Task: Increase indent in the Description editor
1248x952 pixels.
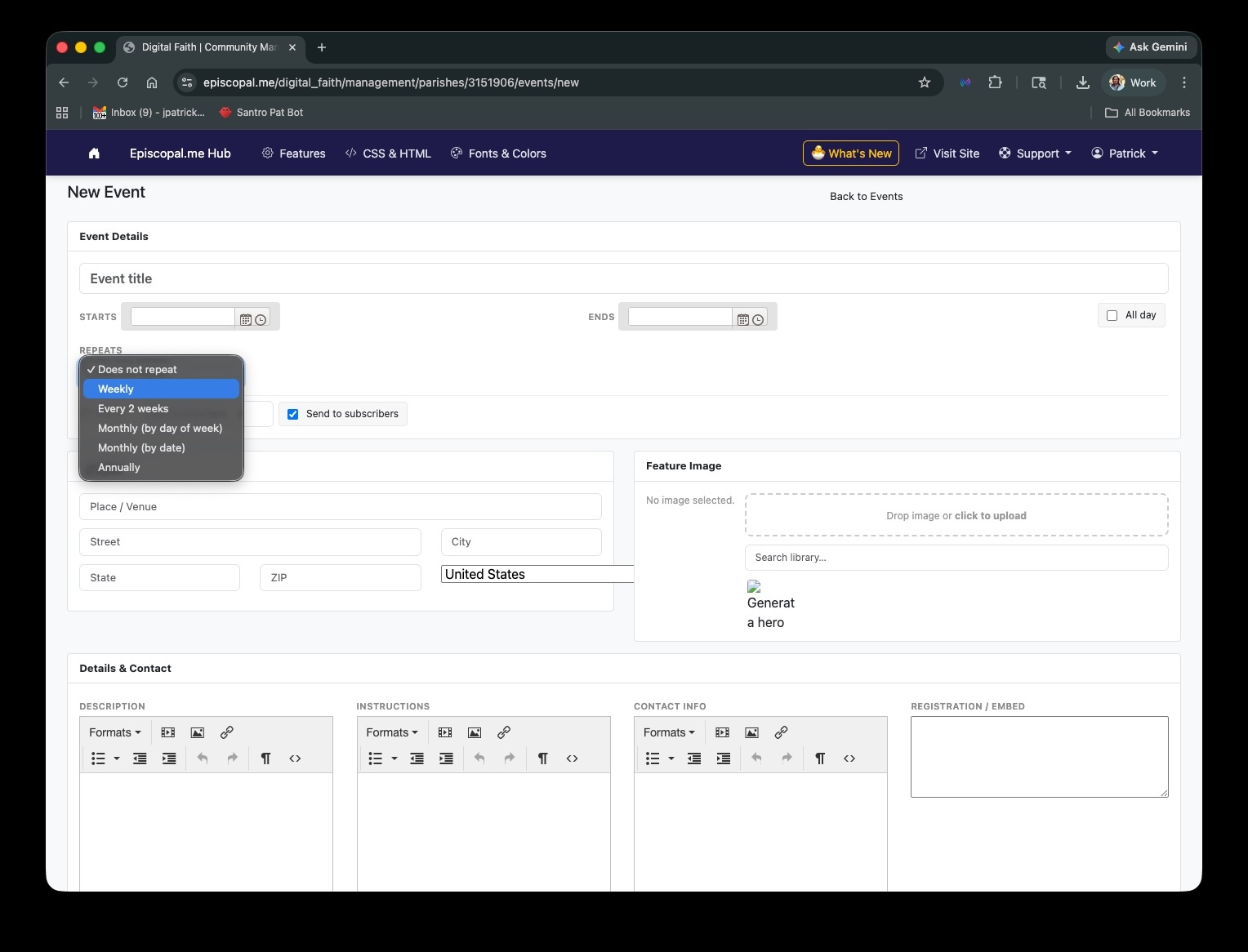Action: pos(169,758)
